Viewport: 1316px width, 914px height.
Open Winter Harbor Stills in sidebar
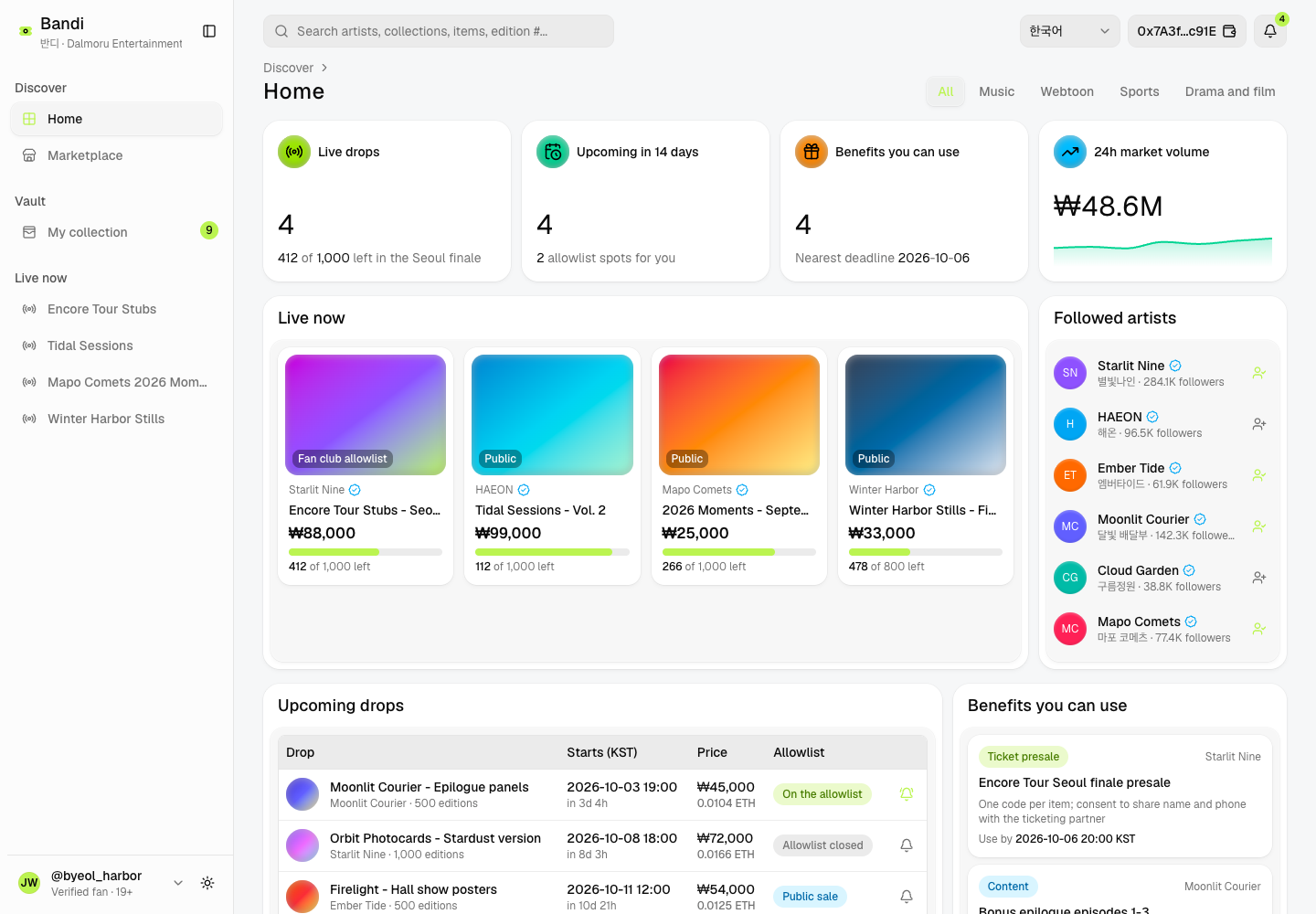pyautogui.click(x=116, y=419)
